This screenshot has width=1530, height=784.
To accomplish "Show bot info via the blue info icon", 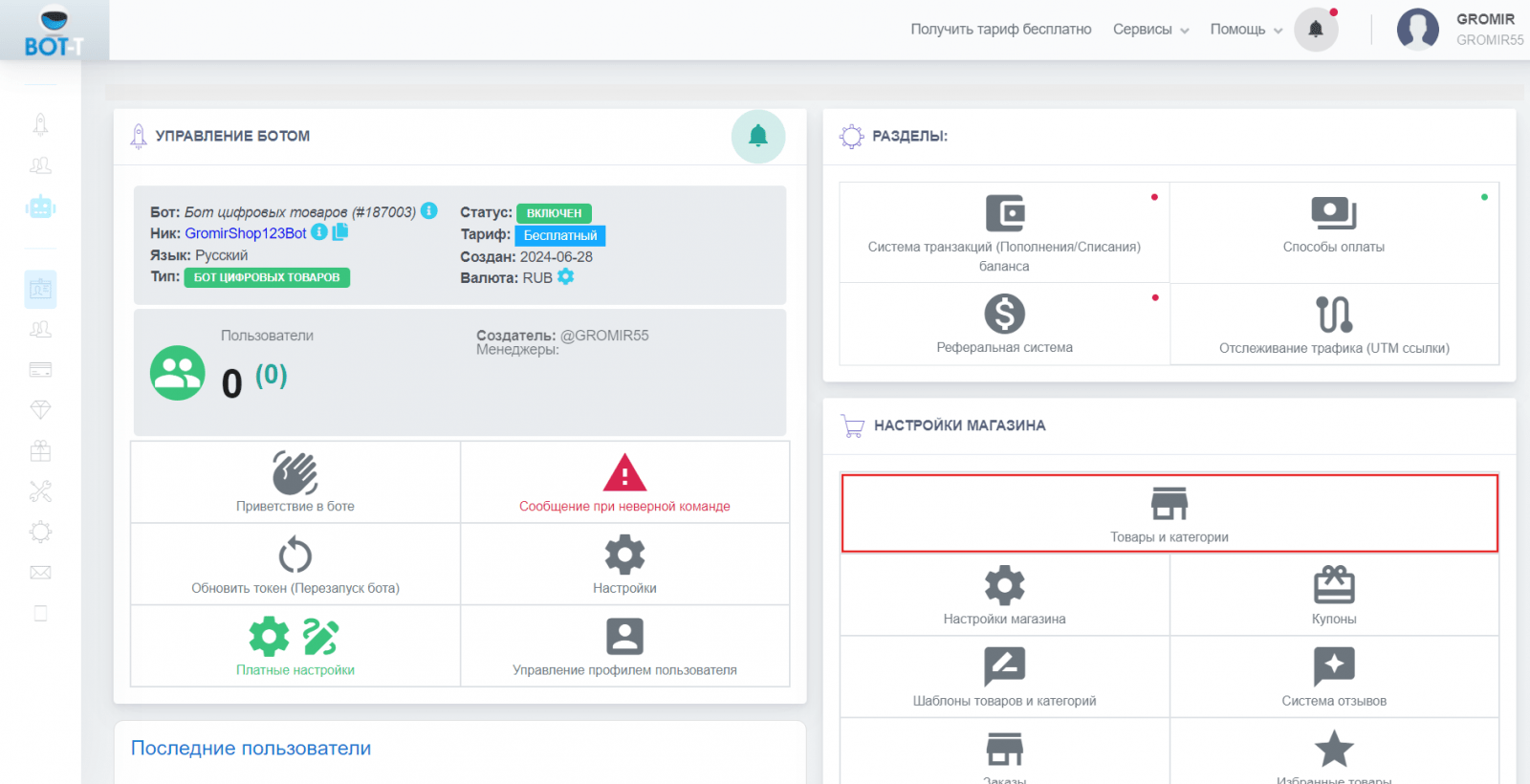I will [429, 210].
